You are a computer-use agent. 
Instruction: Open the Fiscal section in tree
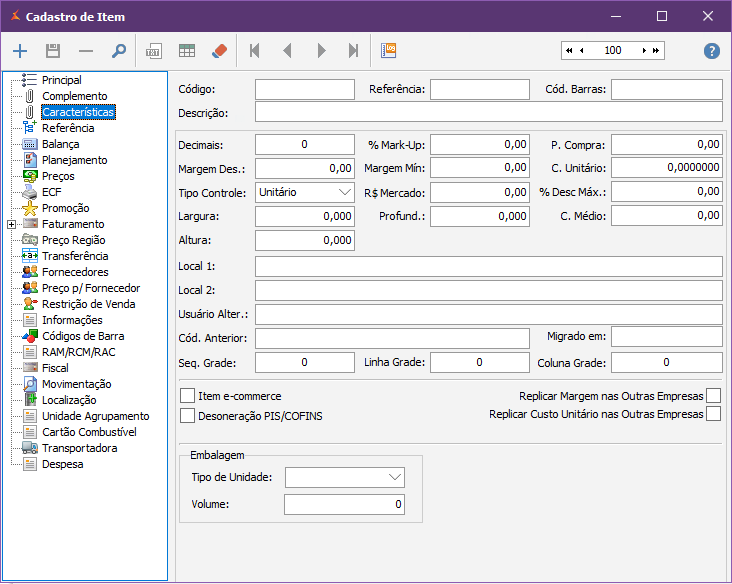tap(55, 368)
